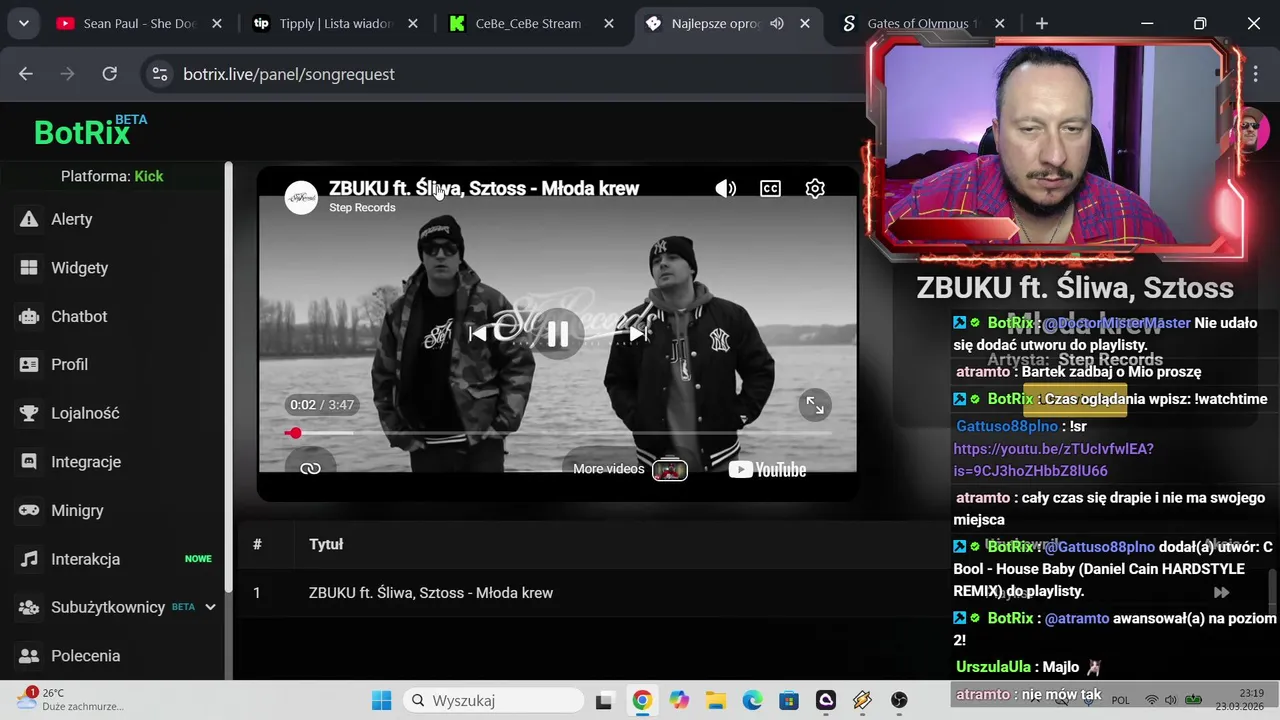Enter fullscreen on the video player
Viewport: 1280px width, 720px height.
815,405
